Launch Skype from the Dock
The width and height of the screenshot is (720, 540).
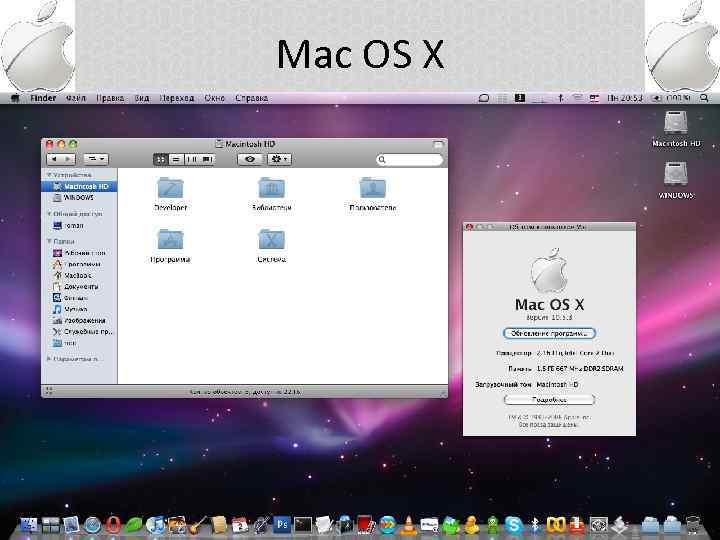tap(513, 525)
